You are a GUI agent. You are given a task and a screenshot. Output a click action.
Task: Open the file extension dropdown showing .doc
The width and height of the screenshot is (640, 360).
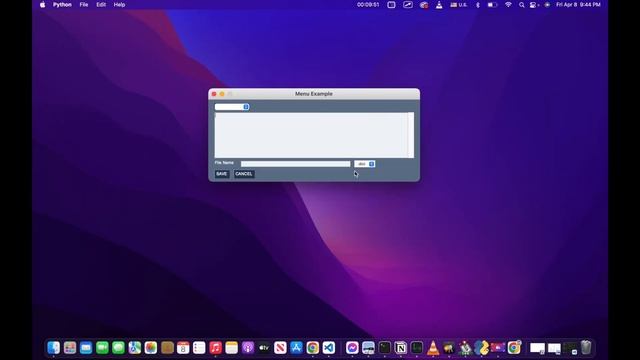coord(364,164)
